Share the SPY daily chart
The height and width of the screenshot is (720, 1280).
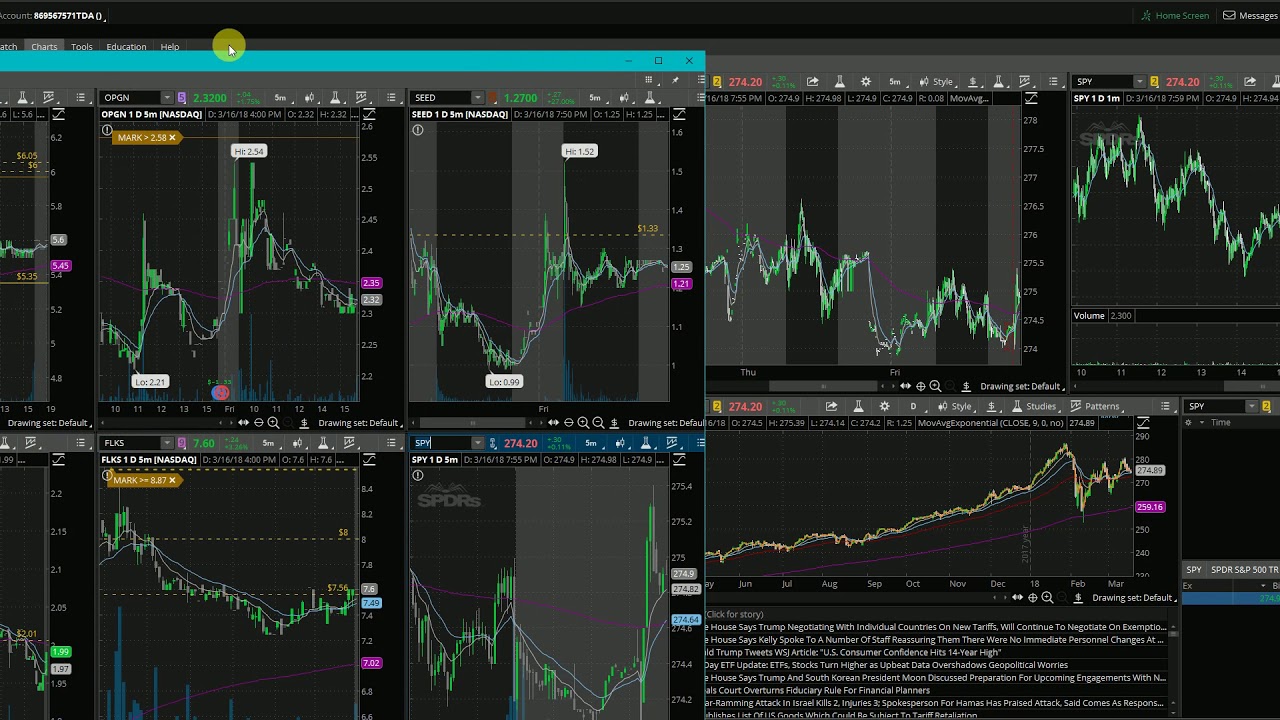pyautogui.click(x=831, y=407)
